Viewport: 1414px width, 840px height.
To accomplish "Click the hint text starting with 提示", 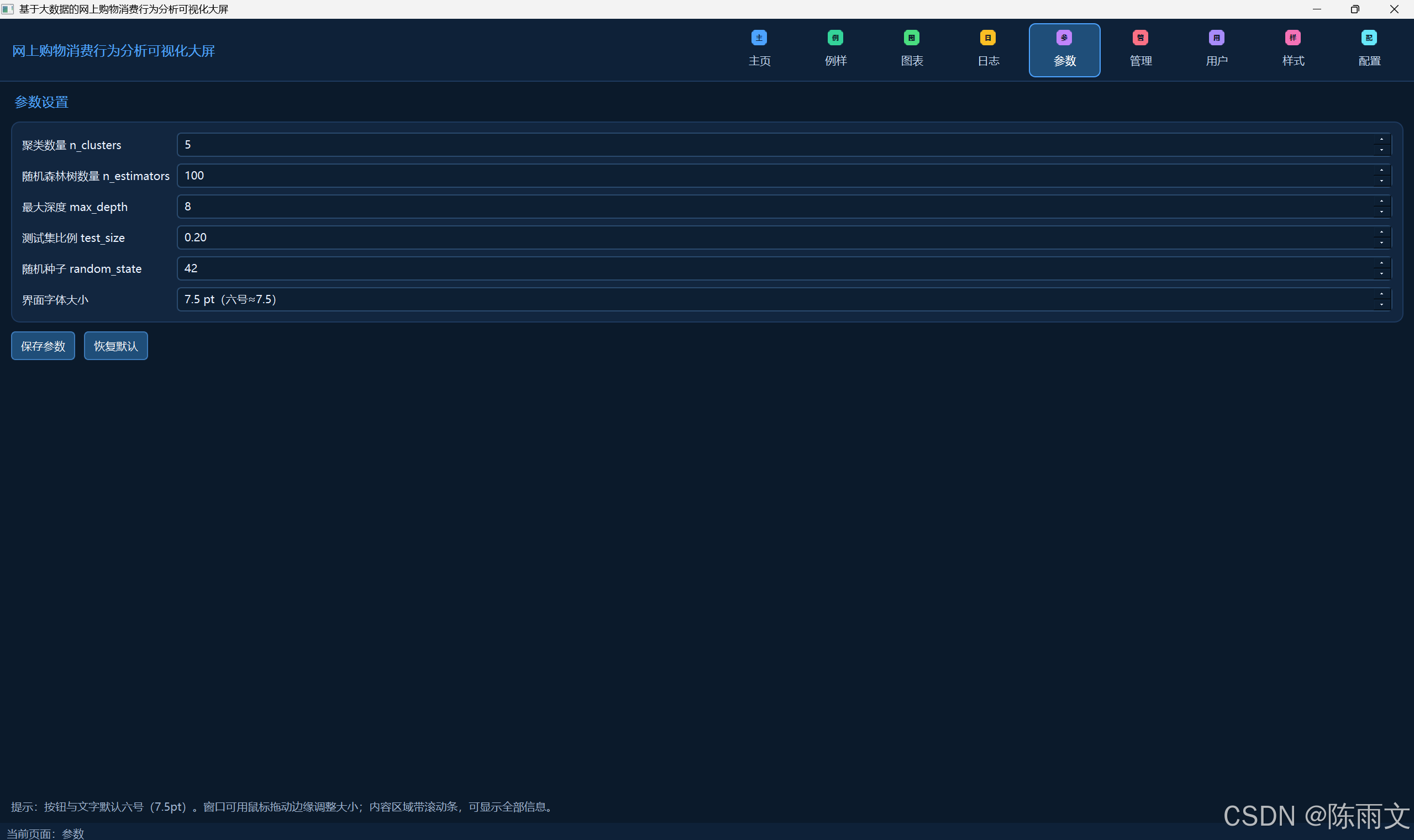I will (283, 807).
